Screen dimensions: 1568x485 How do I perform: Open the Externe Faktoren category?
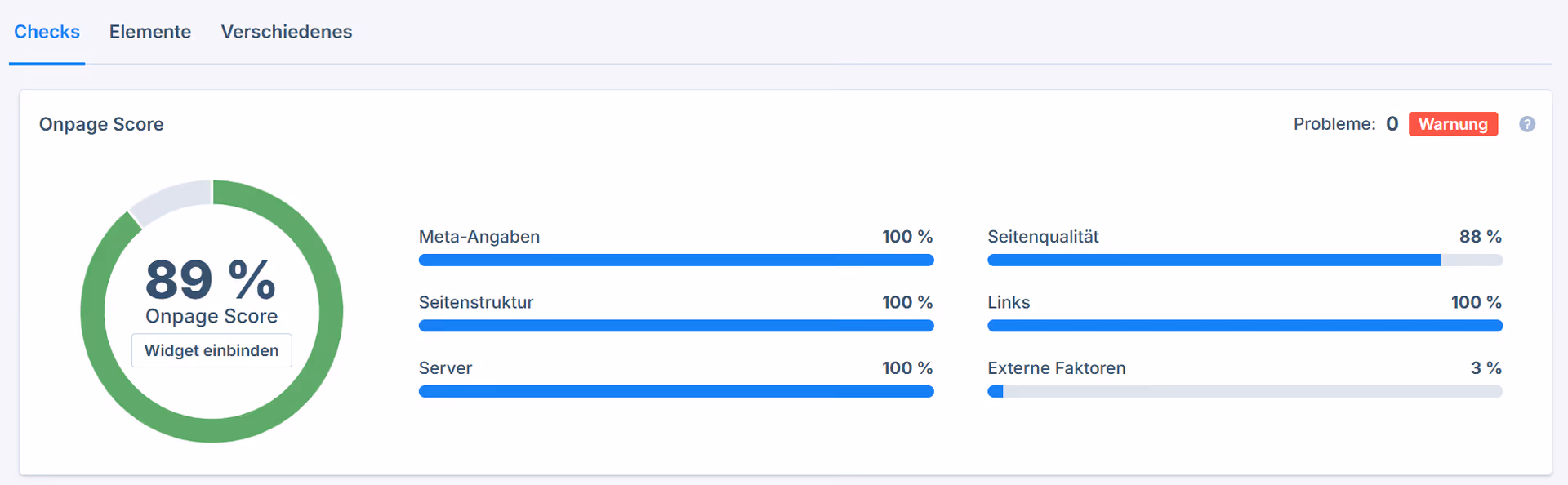pos(1056,368)
